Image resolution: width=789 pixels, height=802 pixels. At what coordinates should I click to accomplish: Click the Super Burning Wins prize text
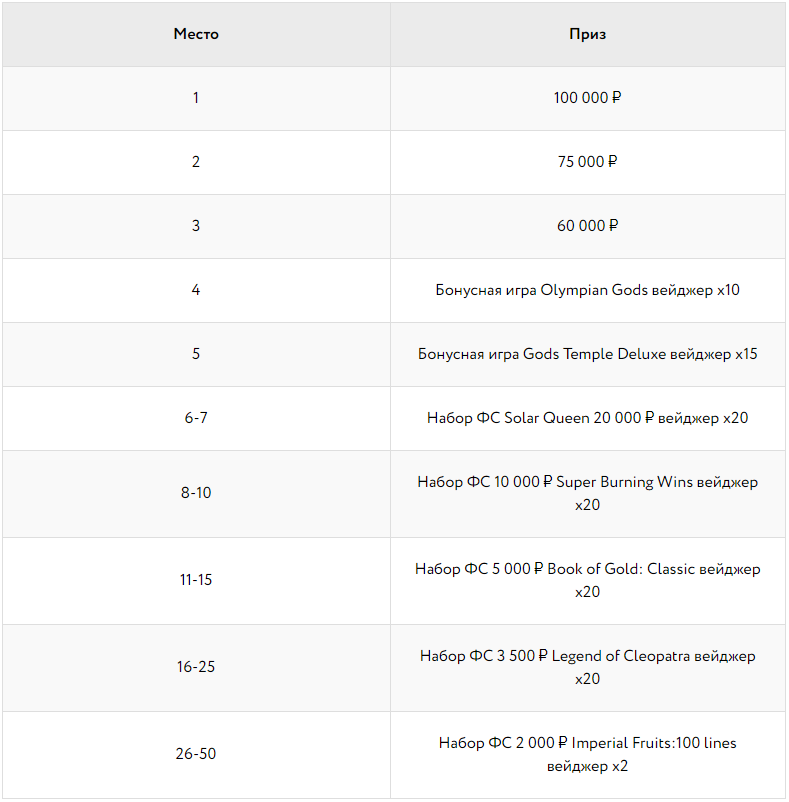click(x=588, y=493)
